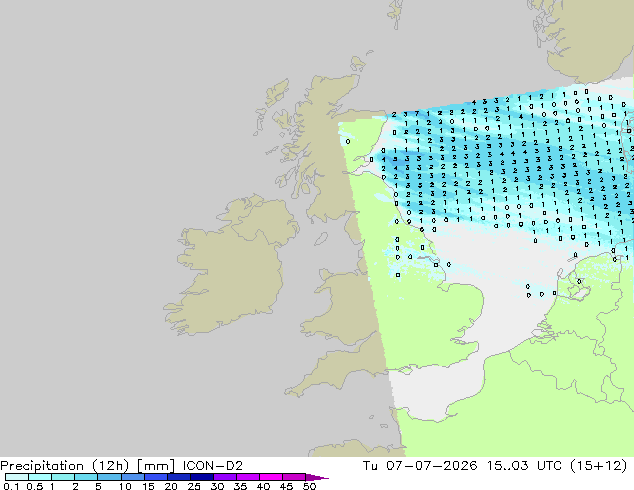Click the '25' legend value label
634x490 pixels.
tap(194, 486)
